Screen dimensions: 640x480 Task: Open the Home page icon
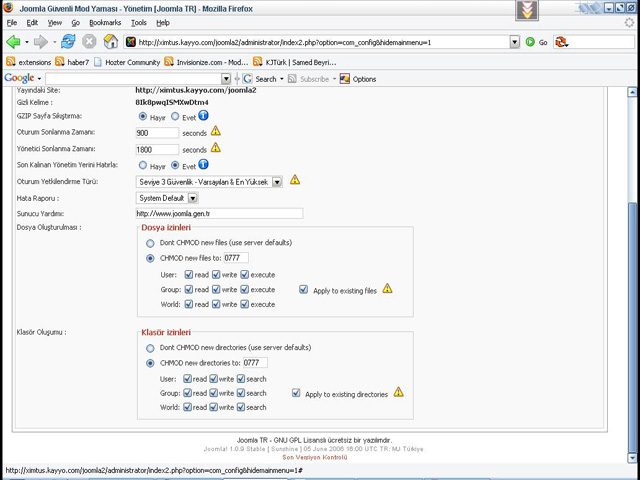pyautogui.click(x=110, y=42)
